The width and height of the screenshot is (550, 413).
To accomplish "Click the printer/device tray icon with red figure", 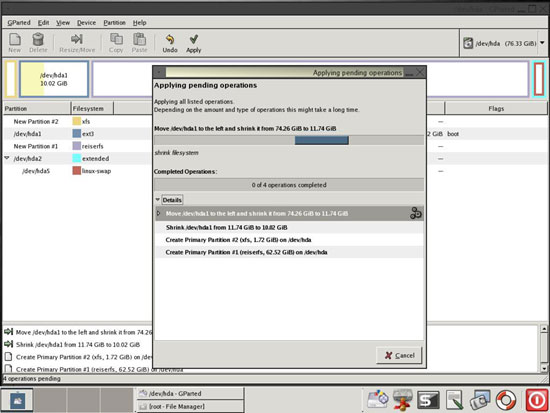I will [x=403, y=399].
